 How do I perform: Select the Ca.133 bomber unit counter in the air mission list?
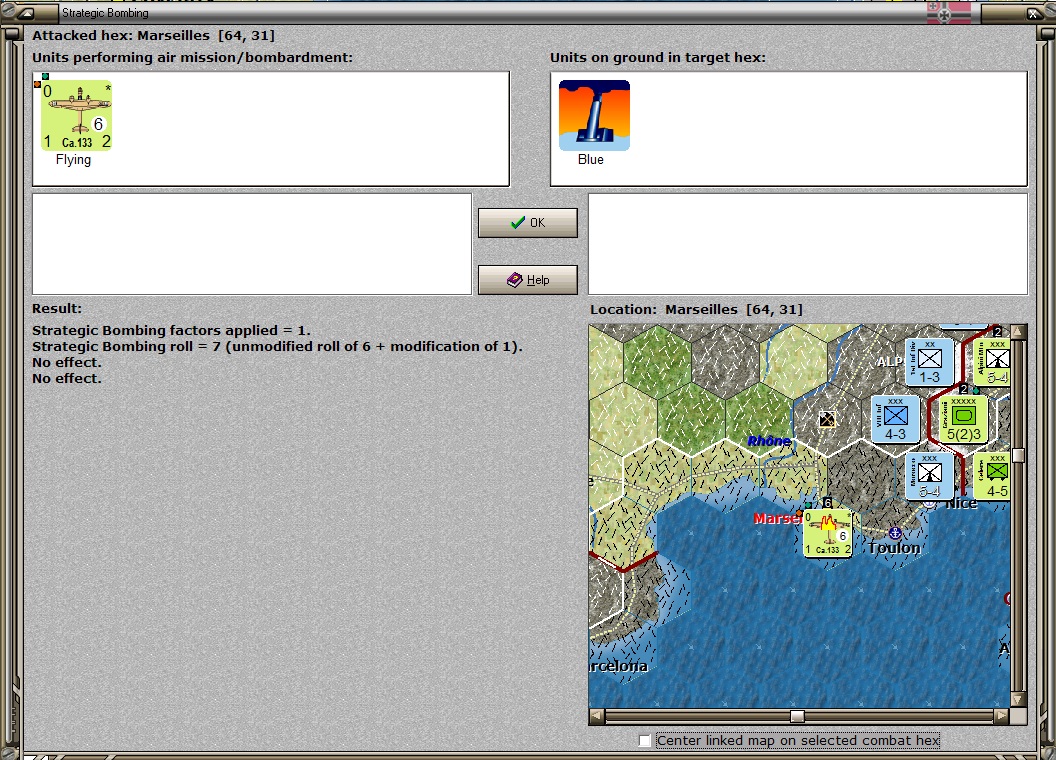76,115
